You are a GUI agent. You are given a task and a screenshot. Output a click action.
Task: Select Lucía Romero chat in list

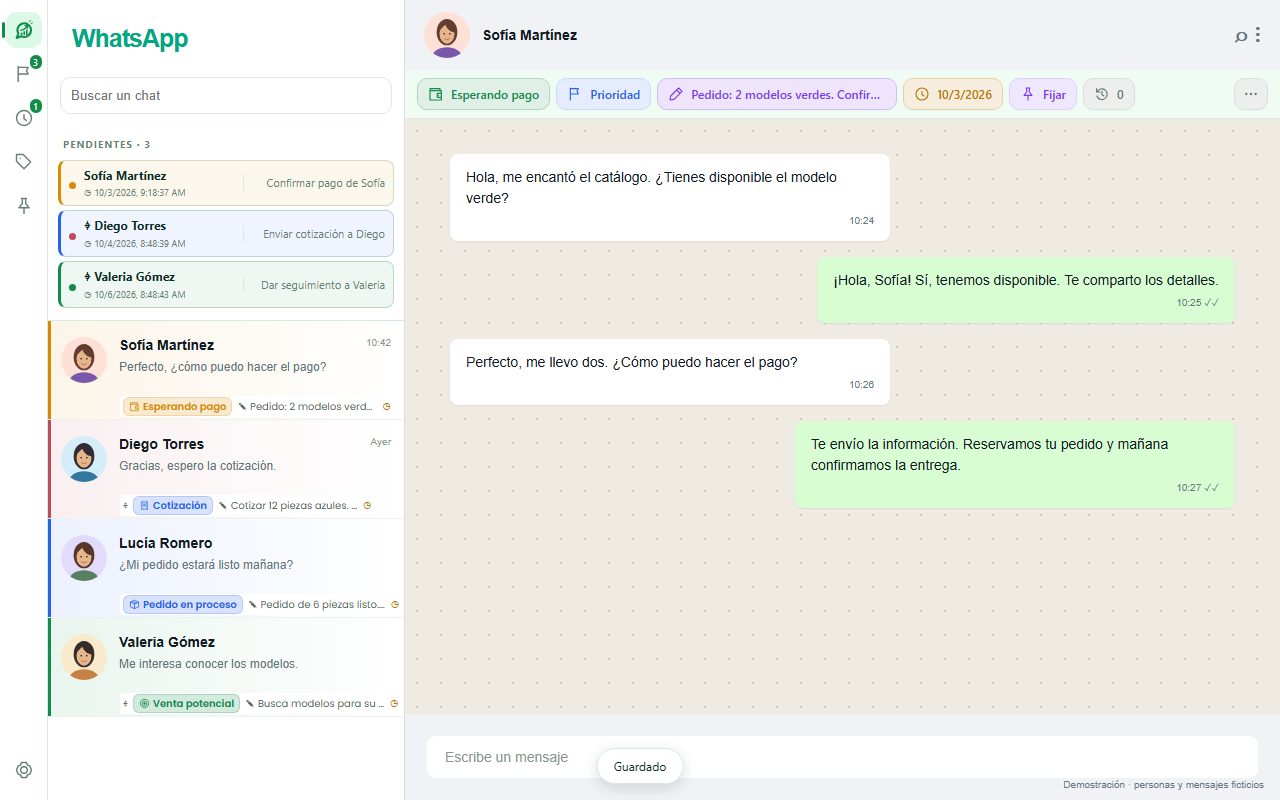(226, 568)
